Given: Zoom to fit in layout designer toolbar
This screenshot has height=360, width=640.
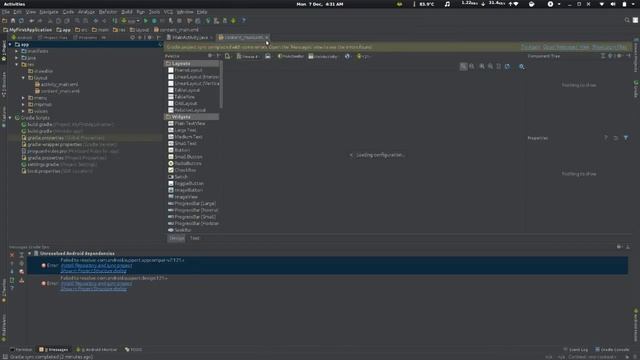Looking at the screenshot, I should point(463,67).
